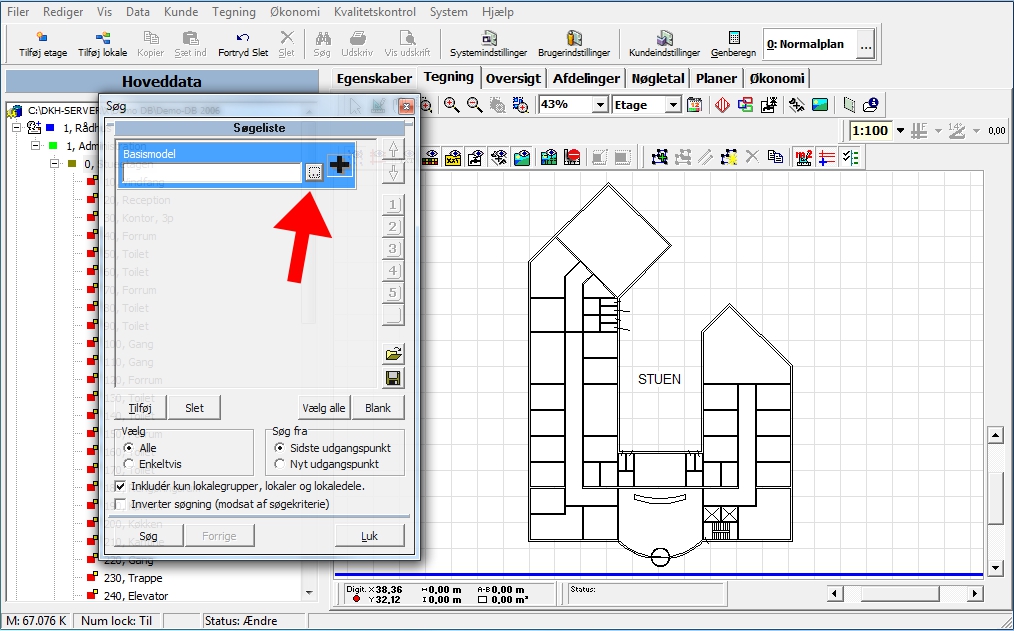Toggle the landscape eye visibility icon

pos(522,157)
